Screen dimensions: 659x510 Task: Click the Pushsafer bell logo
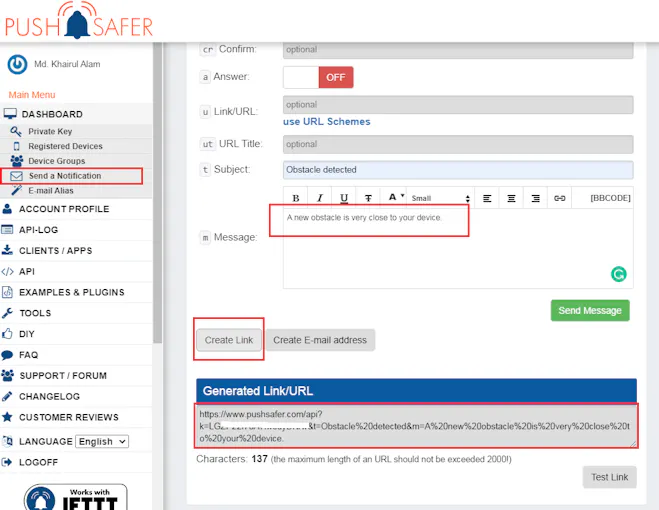(x=79, y=21)
